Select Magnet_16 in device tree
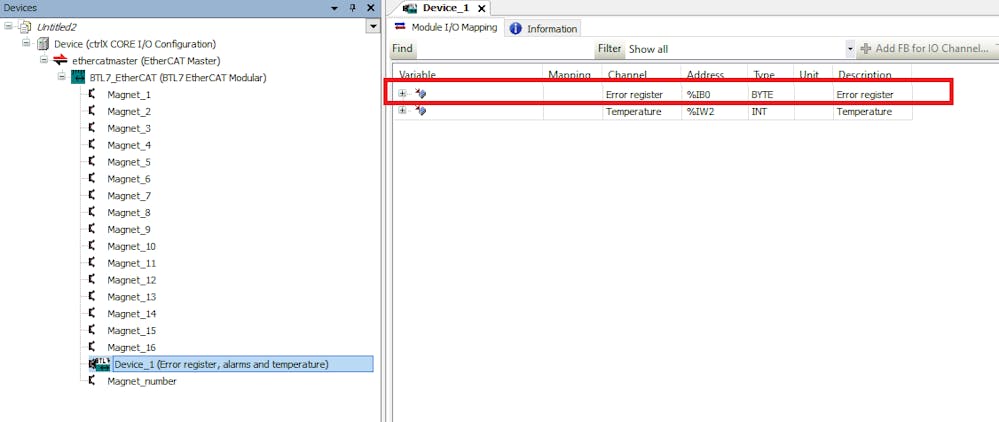This screenshot has width=999, height=422. [x=131, y=348]
